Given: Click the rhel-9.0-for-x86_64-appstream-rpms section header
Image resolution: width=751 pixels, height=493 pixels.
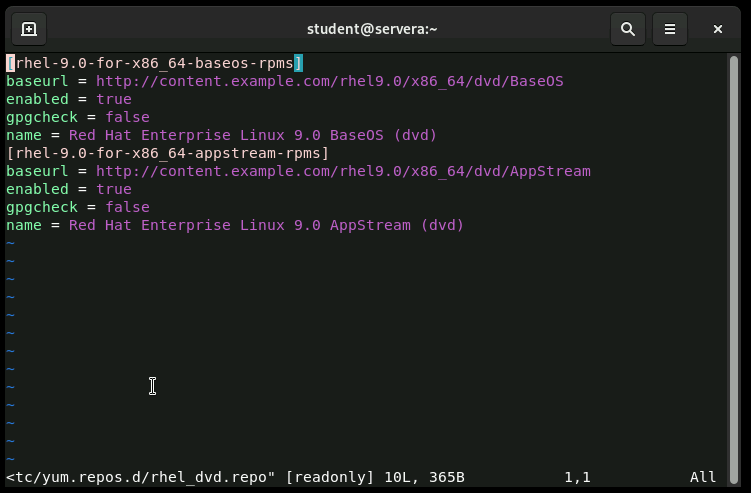Looking at the screenshot, I should pos(167,153).
